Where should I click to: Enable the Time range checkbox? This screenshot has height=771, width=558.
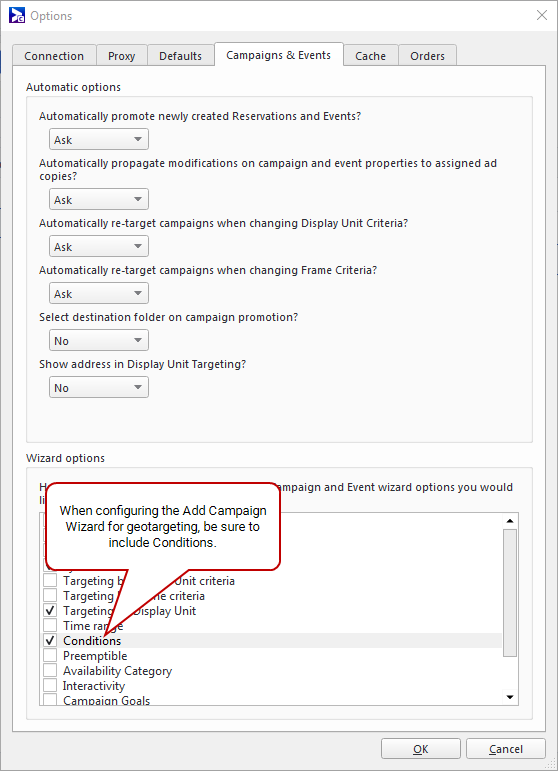tap(50, 625)
